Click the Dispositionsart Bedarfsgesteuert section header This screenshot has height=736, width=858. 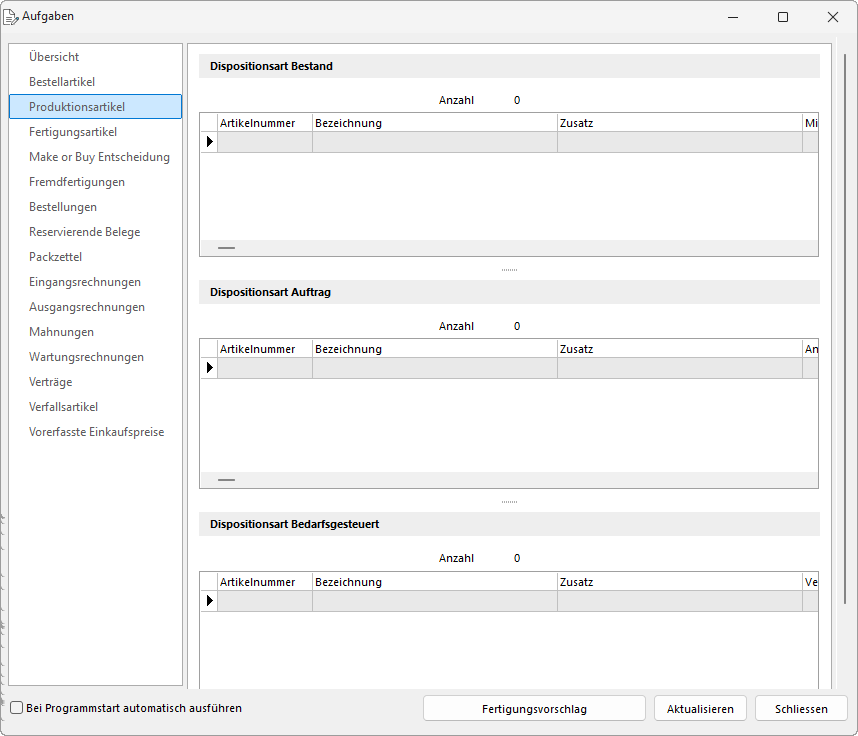[x=509, y=524]
